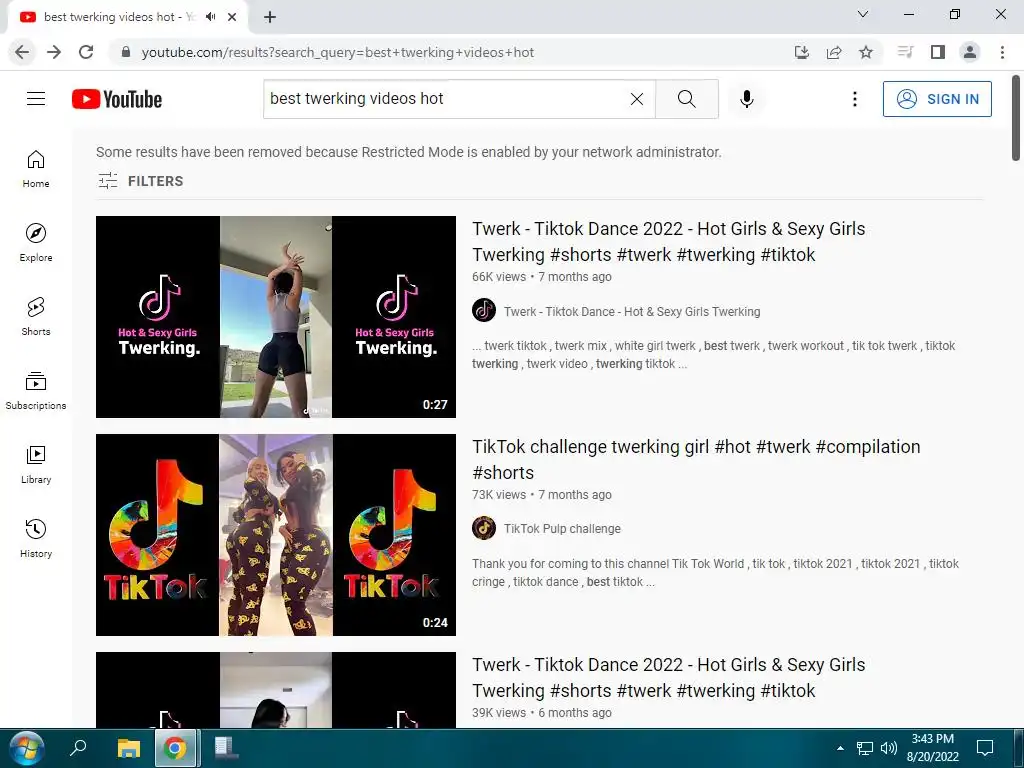
Task: Click the page vertical scrollbar
Action: 1016,118
